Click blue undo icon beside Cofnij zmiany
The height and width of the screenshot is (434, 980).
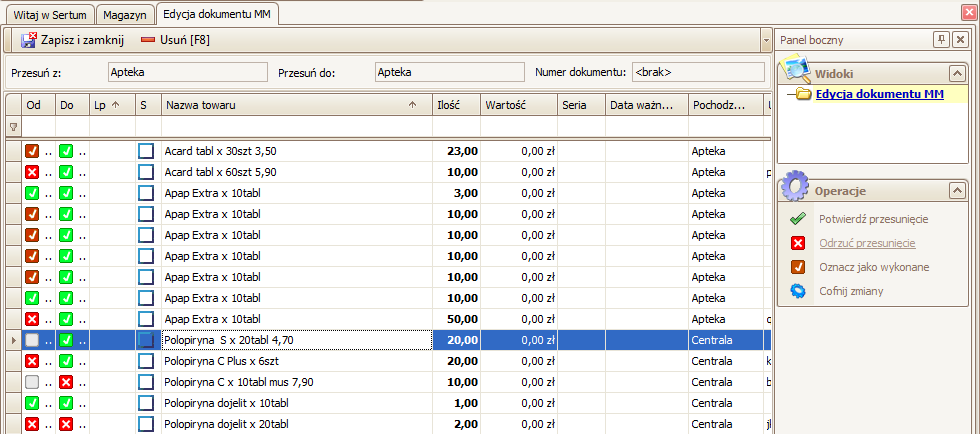[x=798, y=291]
